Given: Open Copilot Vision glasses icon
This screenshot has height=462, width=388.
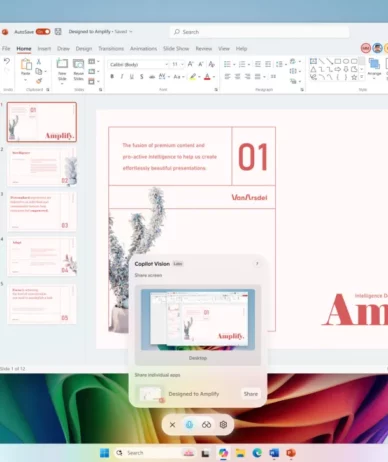Looking at the screenshot, I should coord(206,425).
